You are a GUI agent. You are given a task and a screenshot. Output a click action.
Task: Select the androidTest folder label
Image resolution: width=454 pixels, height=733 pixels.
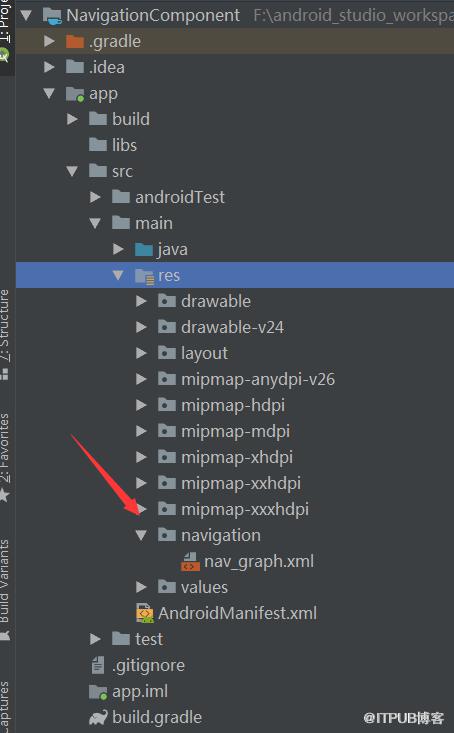[x=180, y=197]
